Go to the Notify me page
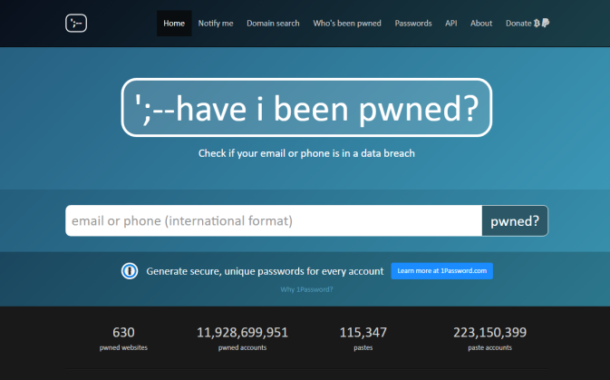This screenshot has width=610, height=380. (x=216, y=23)
